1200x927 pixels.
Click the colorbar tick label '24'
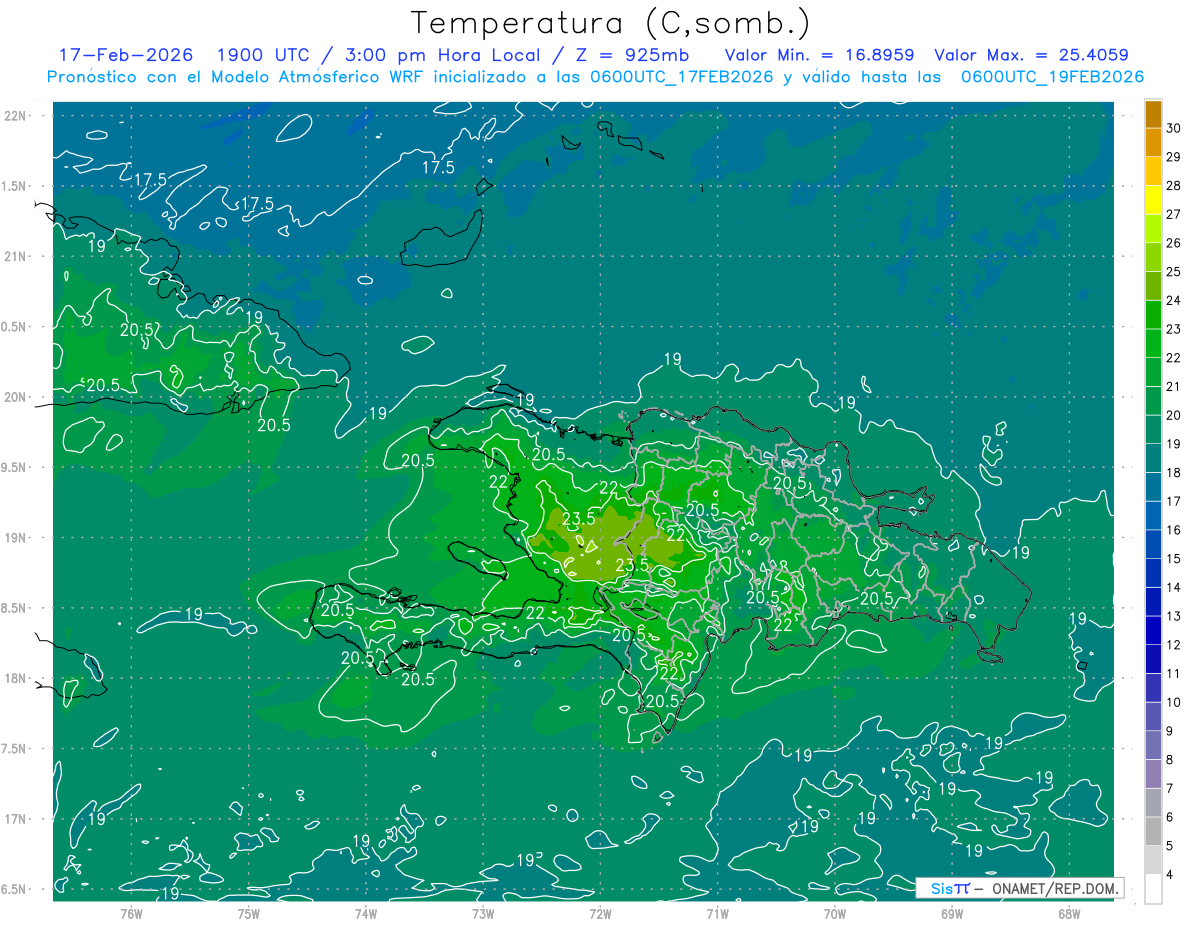pyautogui.click(x=1174, y=300)
